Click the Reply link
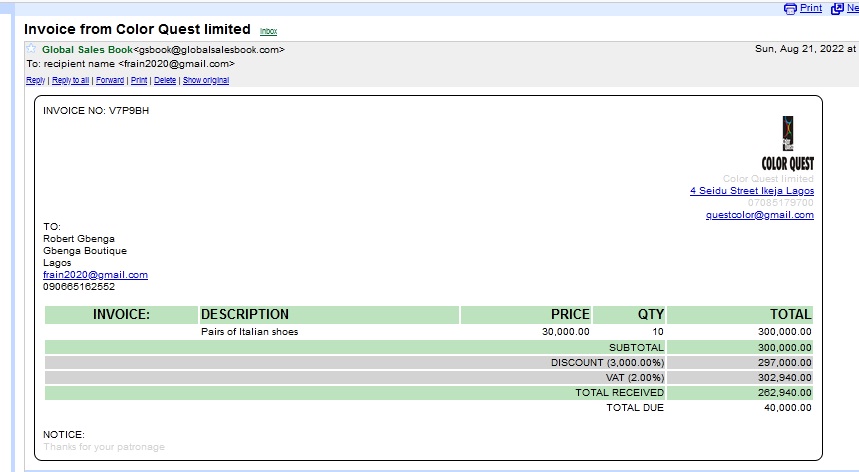 pyautogui.click(x=36, y=80)
